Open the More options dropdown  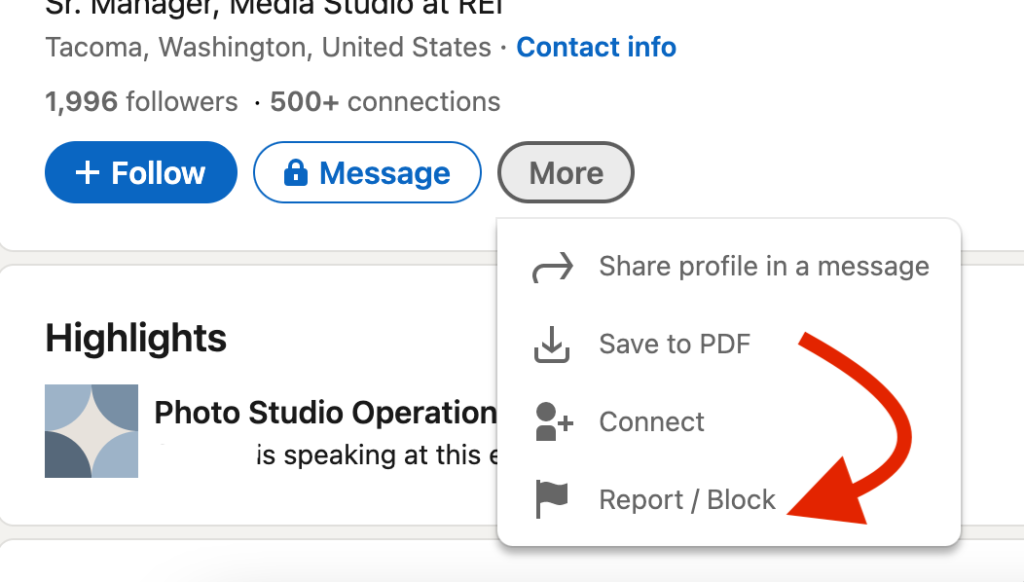(x=565, y=172)
